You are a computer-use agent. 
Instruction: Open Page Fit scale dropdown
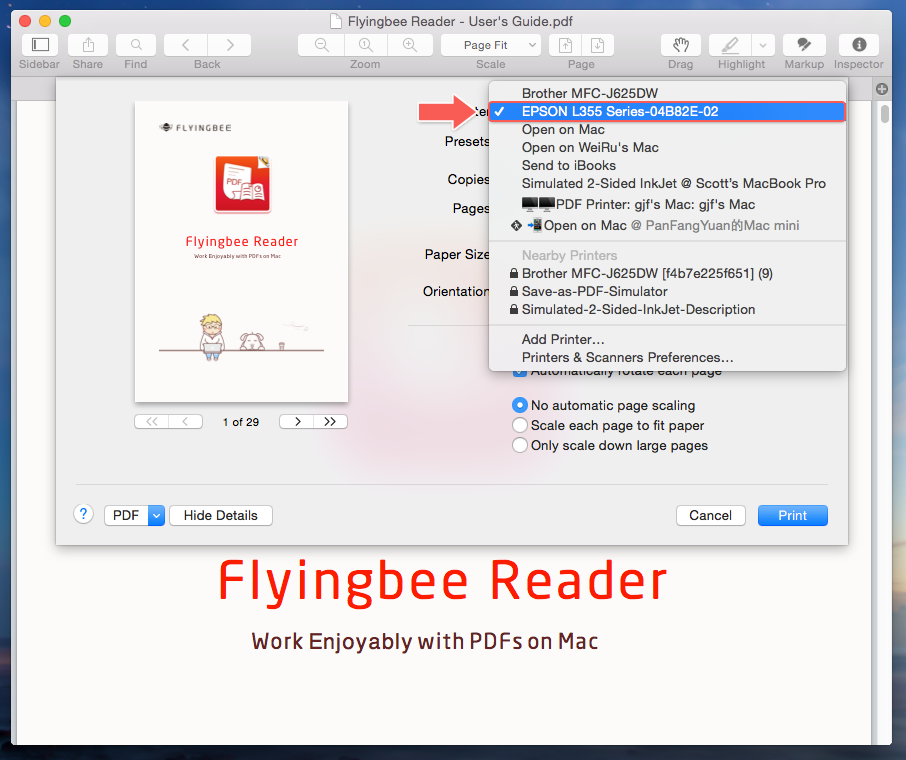tap(491, 45)
